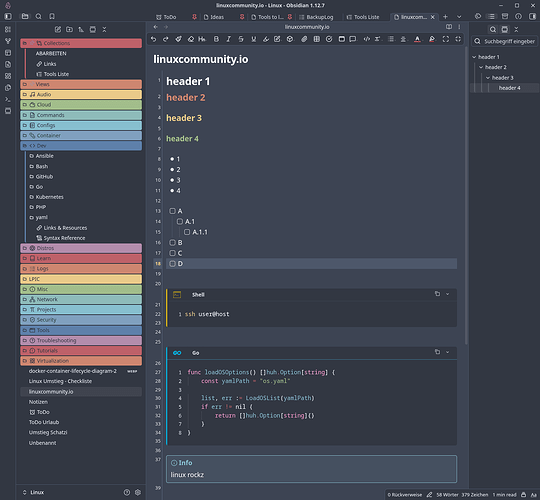This screenshot has height=500, width=540.
Task: Collapse the Dev folder
Action: [81, 146]
